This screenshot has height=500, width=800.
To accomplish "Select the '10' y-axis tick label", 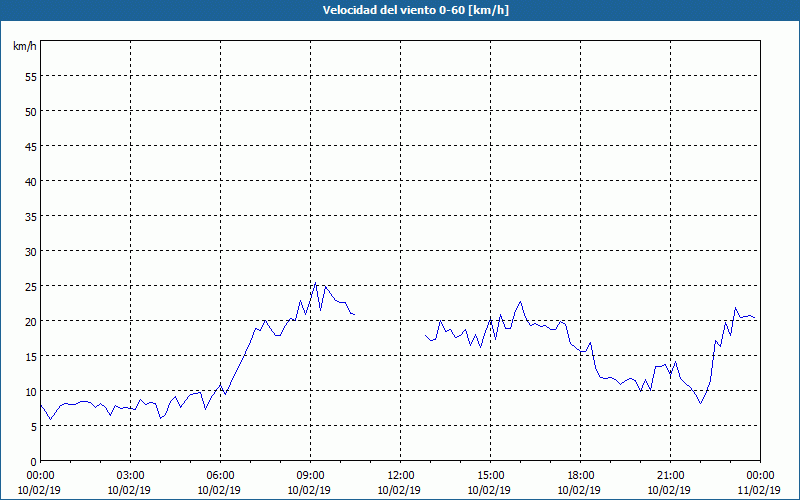I will (x=31, y=391).
